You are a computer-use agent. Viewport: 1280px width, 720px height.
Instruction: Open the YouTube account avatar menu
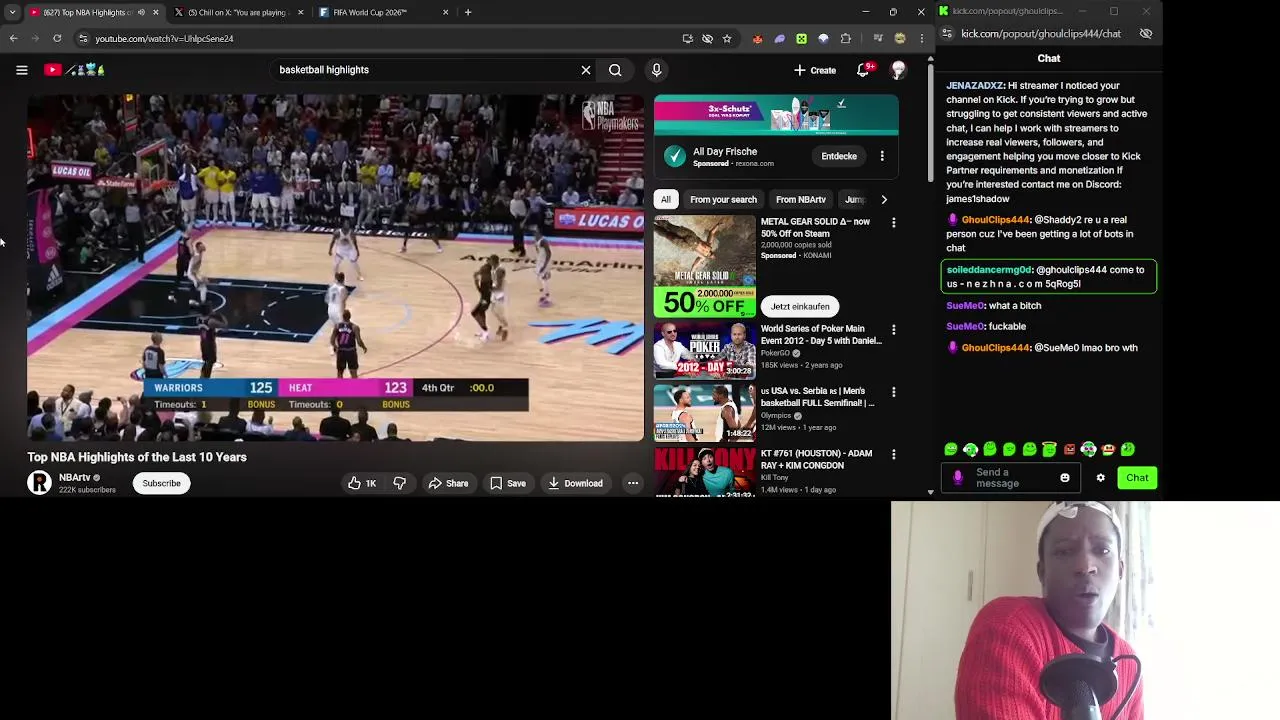[898, 70]
